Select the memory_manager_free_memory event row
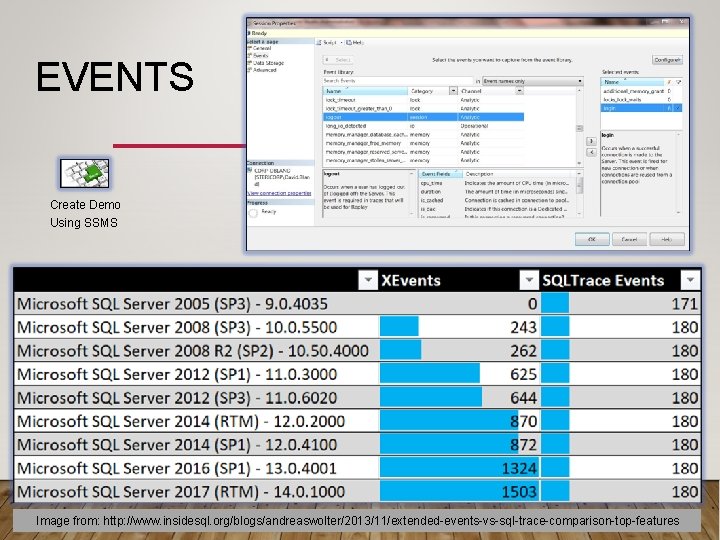 point(423,143)
